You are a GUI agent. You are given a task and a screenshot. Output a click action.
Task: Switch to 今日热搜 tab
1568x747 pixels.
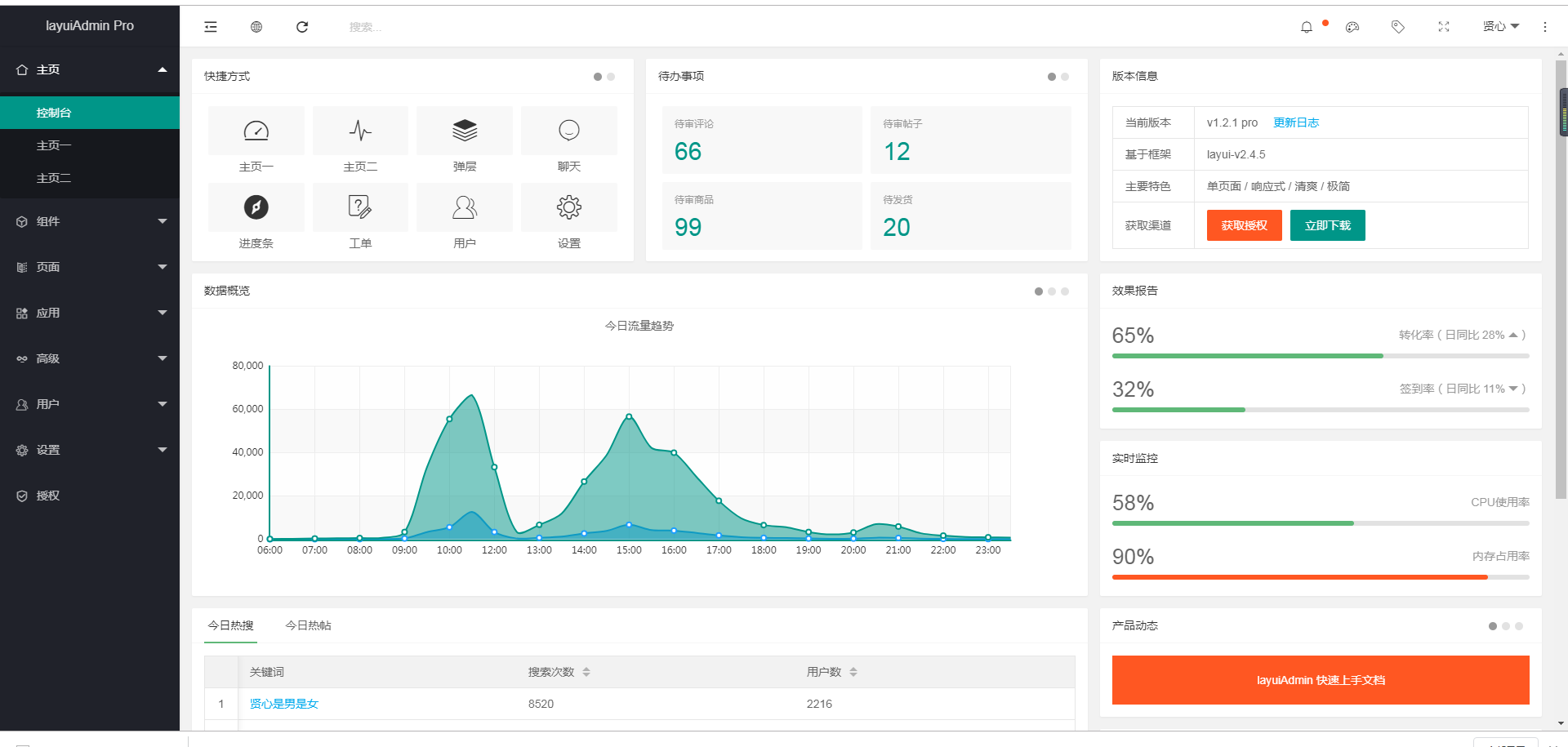point(230,625)
